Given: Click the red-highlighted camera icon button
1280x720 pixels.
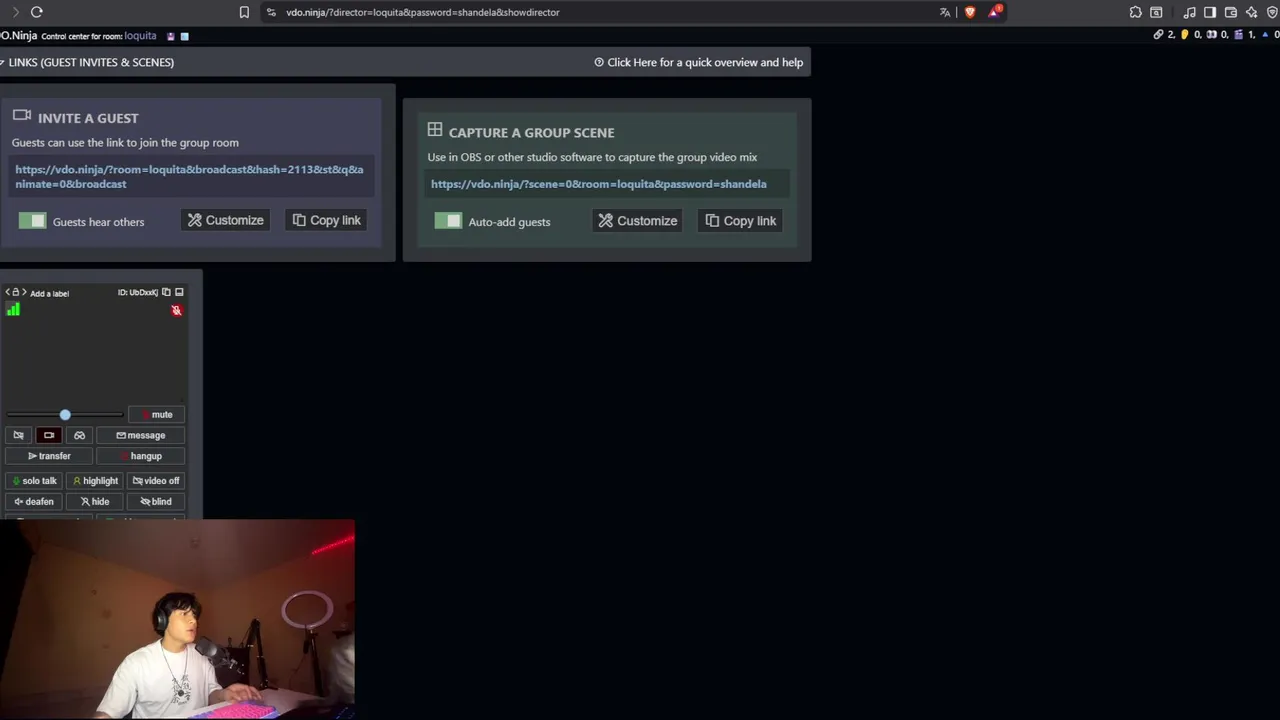Looking at the screenshot, I should pos(49,435).
